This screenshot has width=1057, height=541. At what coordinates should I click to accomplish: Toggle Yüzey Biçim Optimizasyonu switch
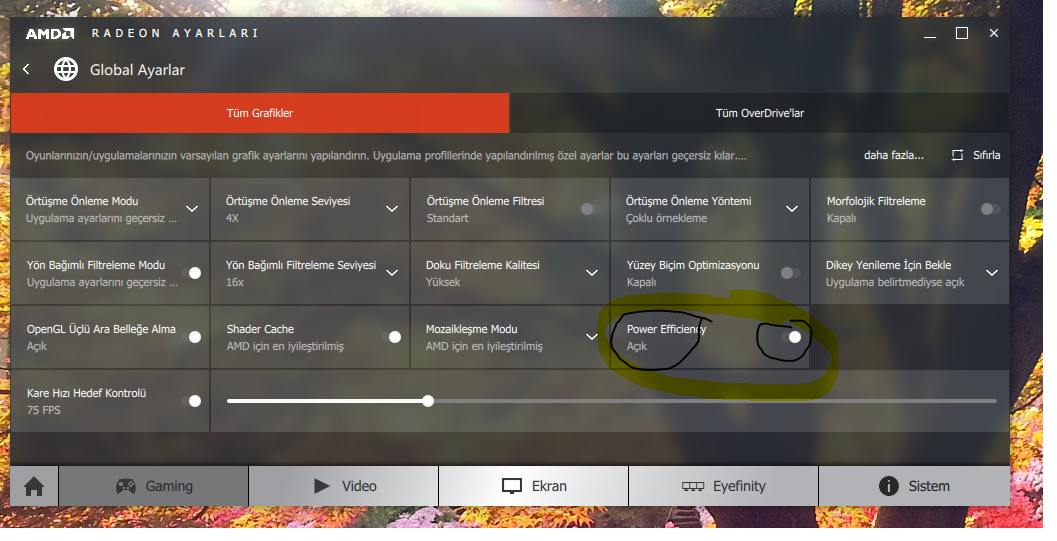(790, 273)
